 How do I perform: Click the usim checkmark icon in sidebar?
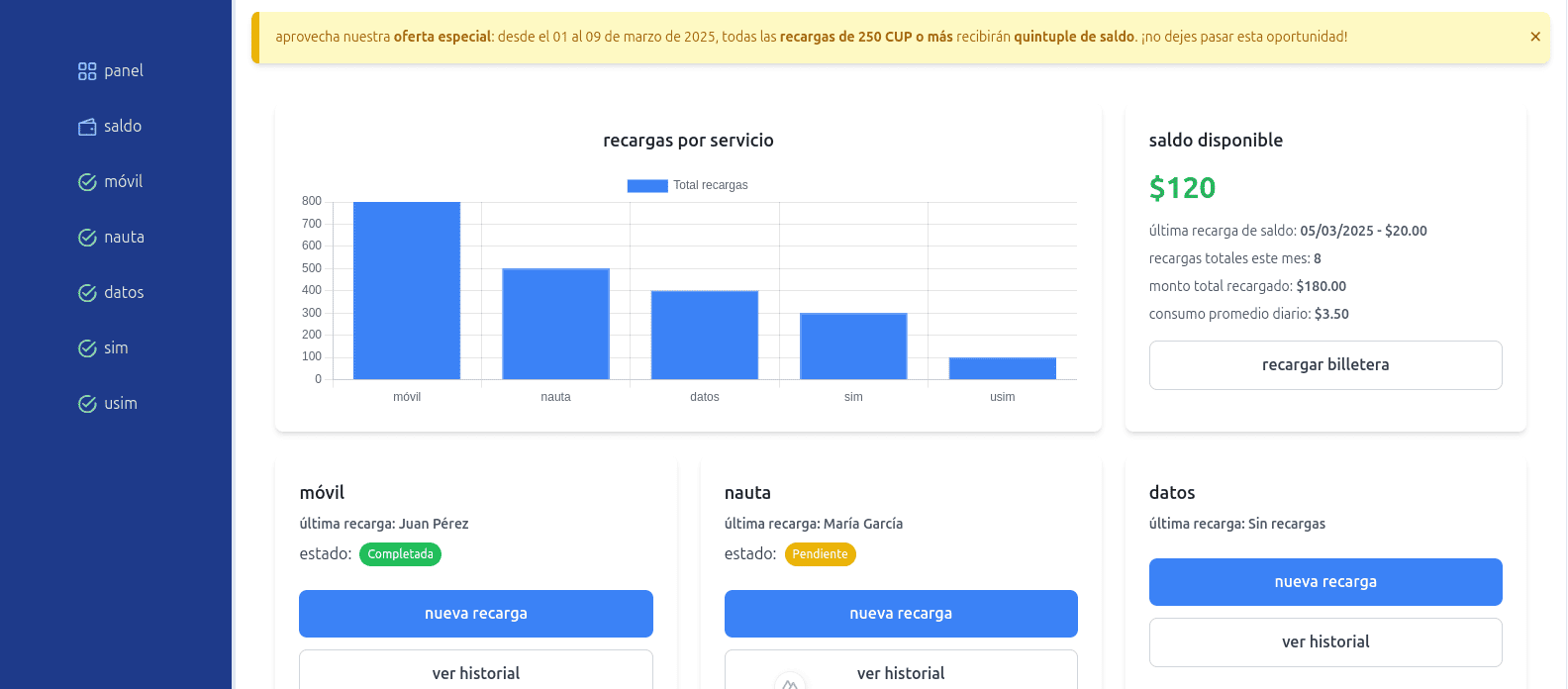[87, 404]
